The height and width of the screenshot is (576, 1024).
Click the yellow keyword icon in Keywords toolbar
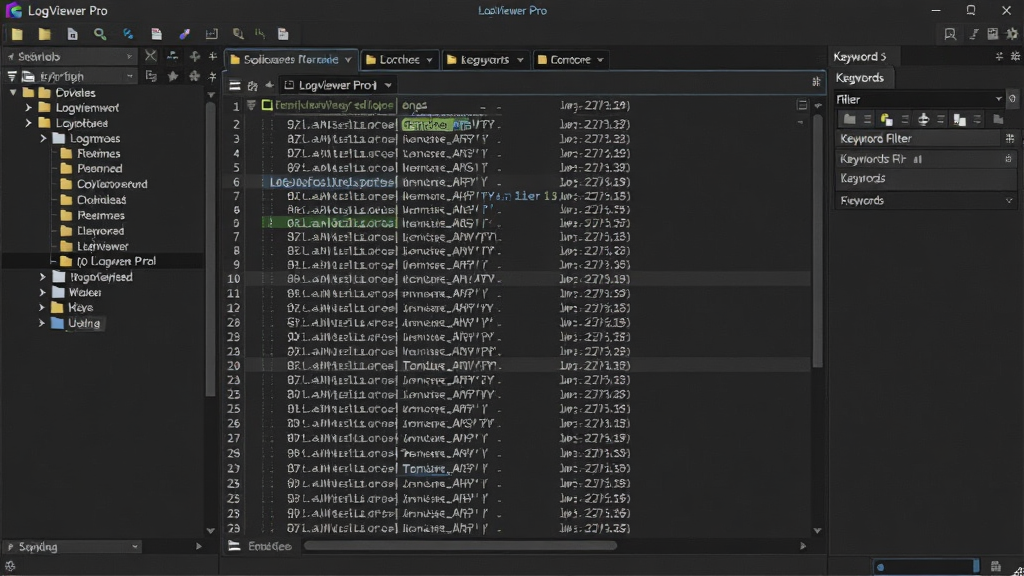click(x=886, y=119)
